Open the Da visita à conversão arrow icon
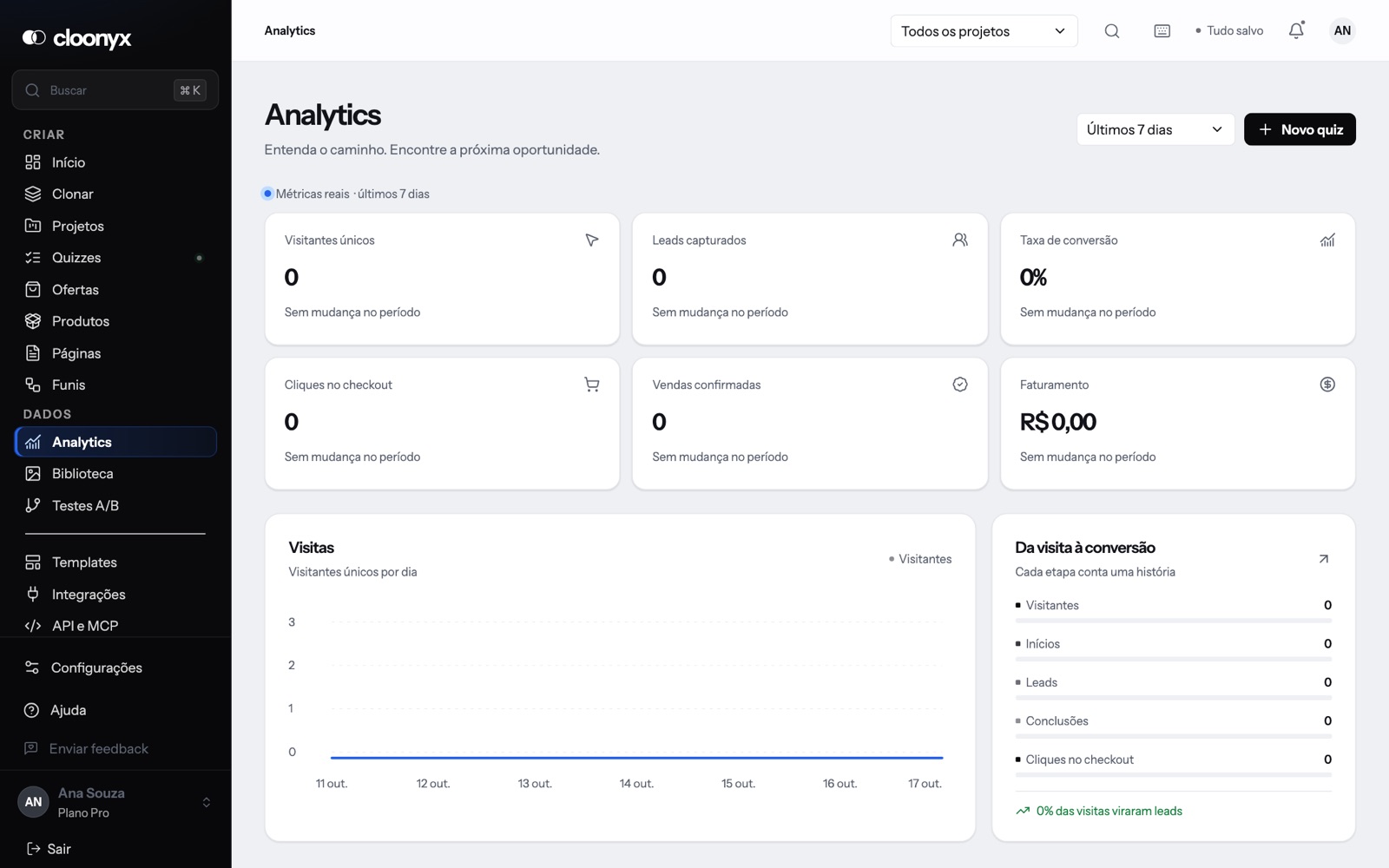This screenshot has width=1389, height=868. point(1324,559)
